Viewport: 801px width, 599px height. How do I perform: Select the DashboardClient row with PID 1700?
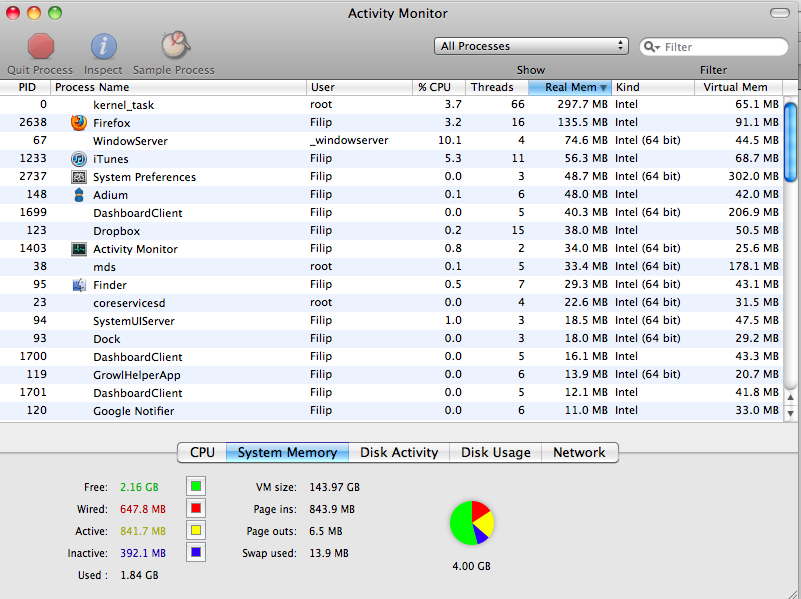391,356
